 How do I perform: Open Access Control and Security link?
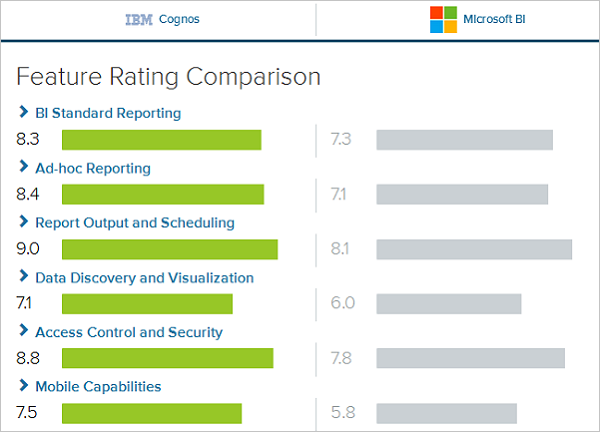[x=129, y=332]
